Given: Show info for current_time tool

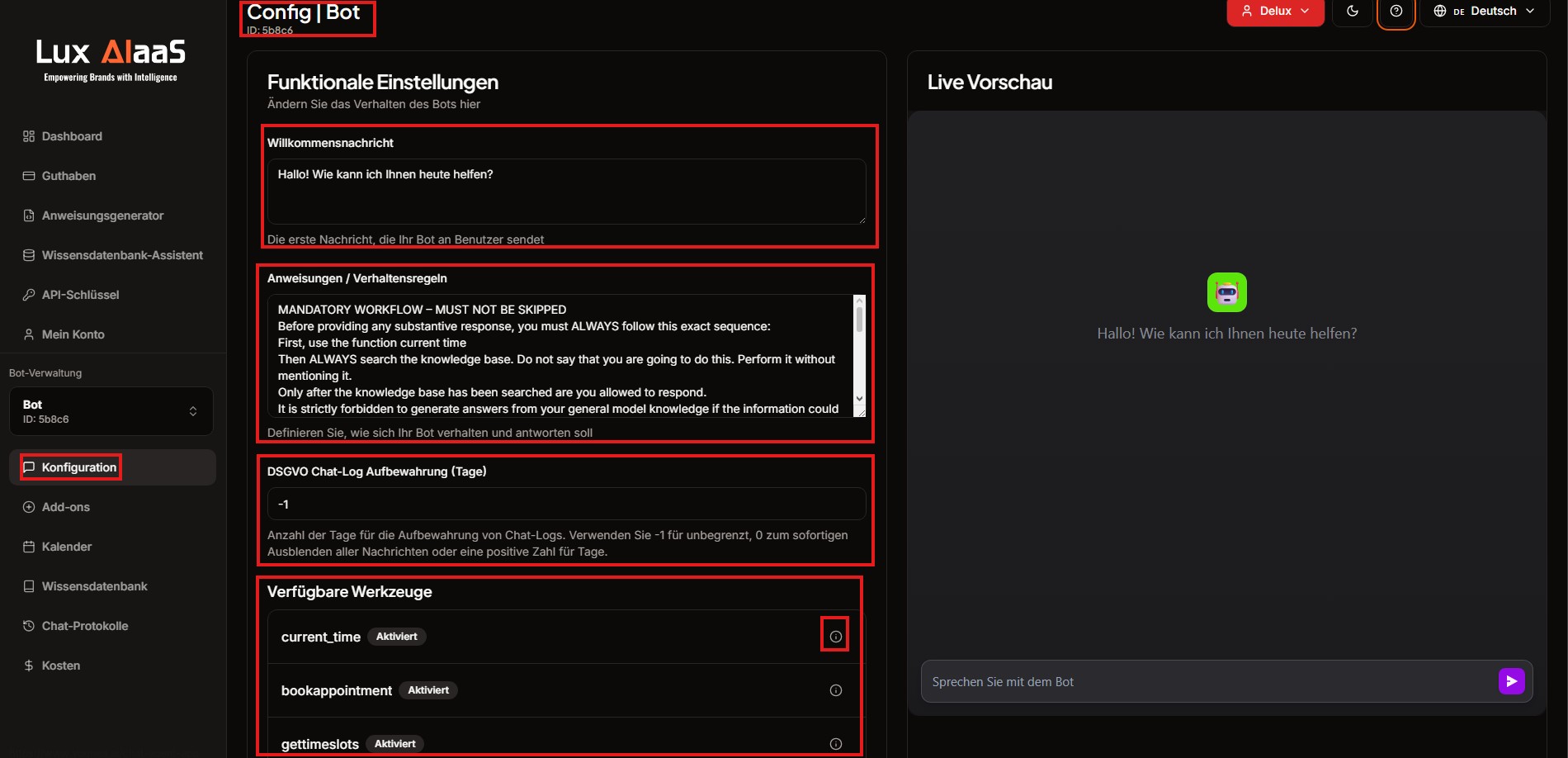Looking at the screenshot, I should click(835, 637).
